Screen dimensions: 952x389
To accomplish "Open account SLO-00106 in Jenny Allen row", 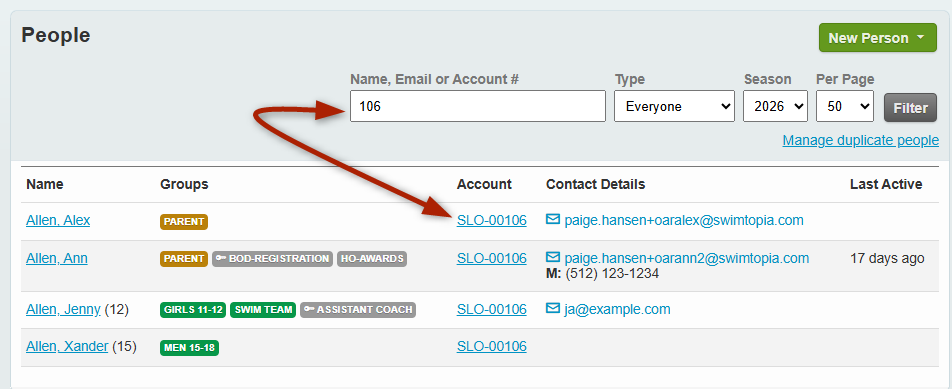I will 492,310.
